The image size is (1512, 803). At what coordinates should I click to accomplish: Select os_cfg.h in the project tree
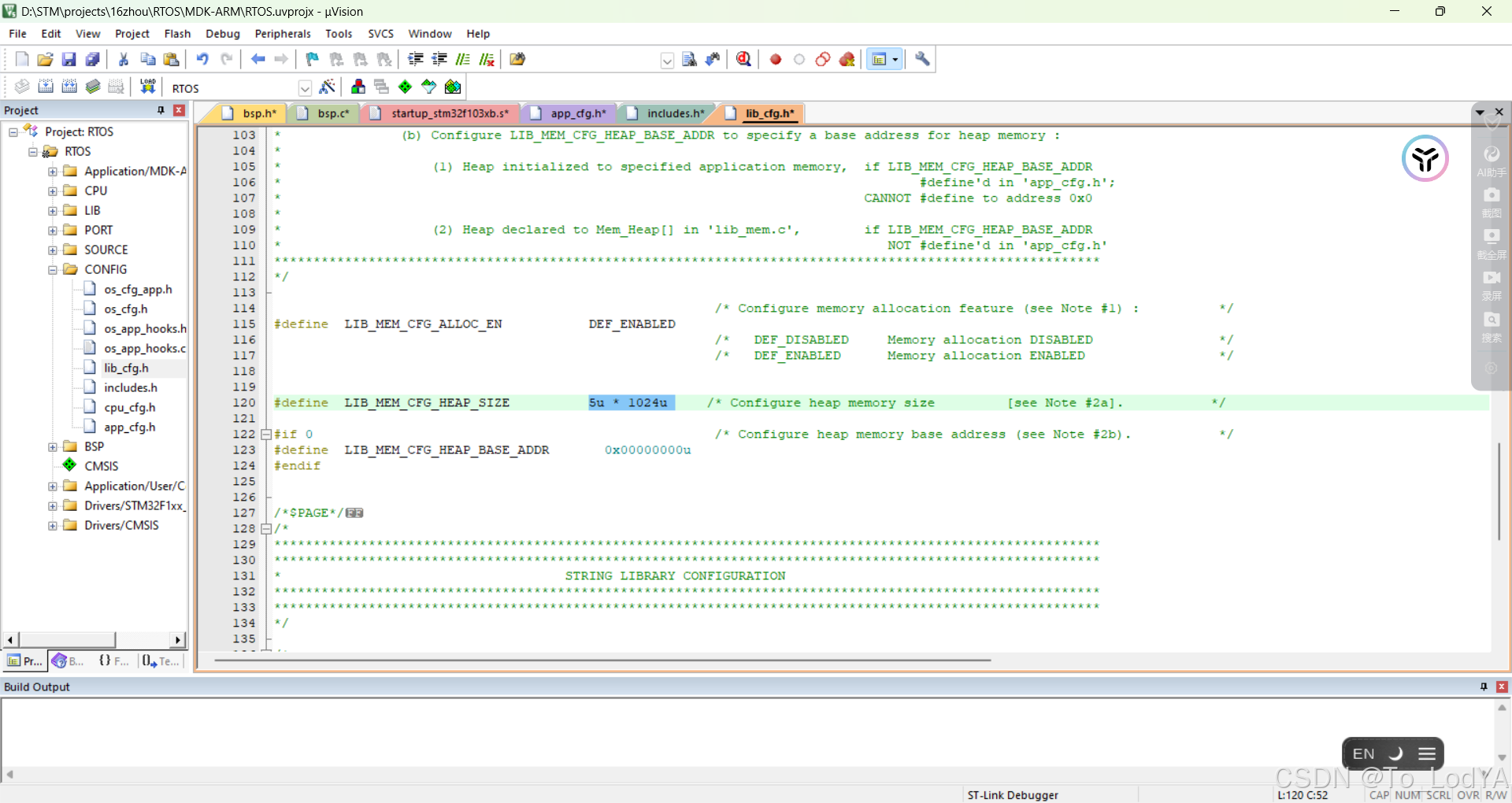125,309
